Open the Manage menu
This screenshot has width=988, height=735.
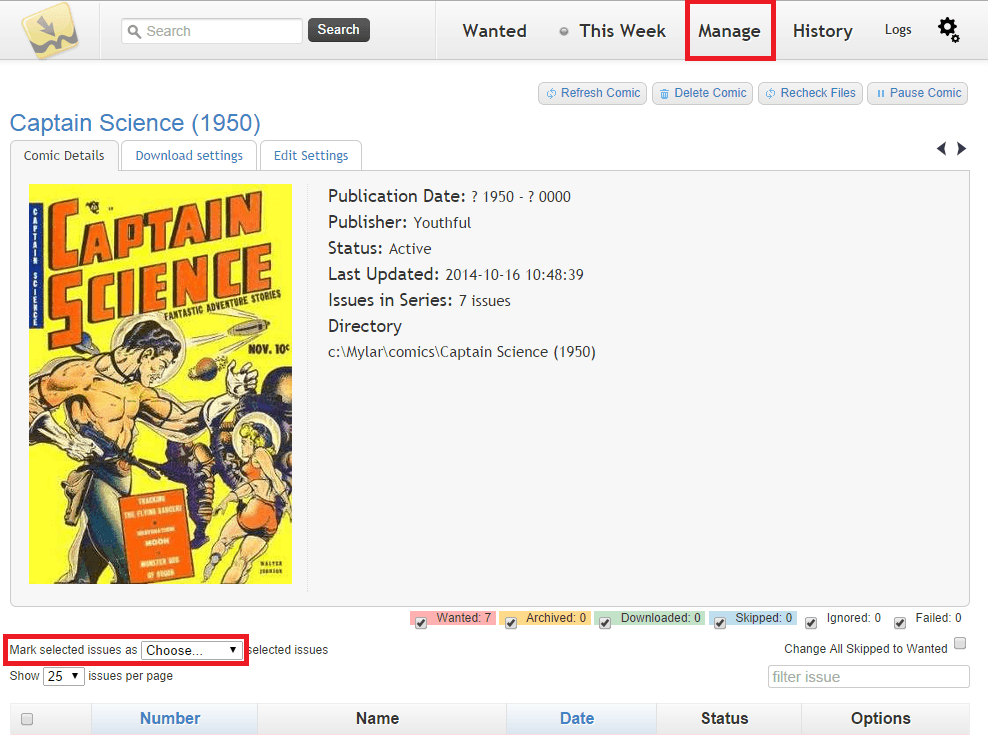(729, 31)
